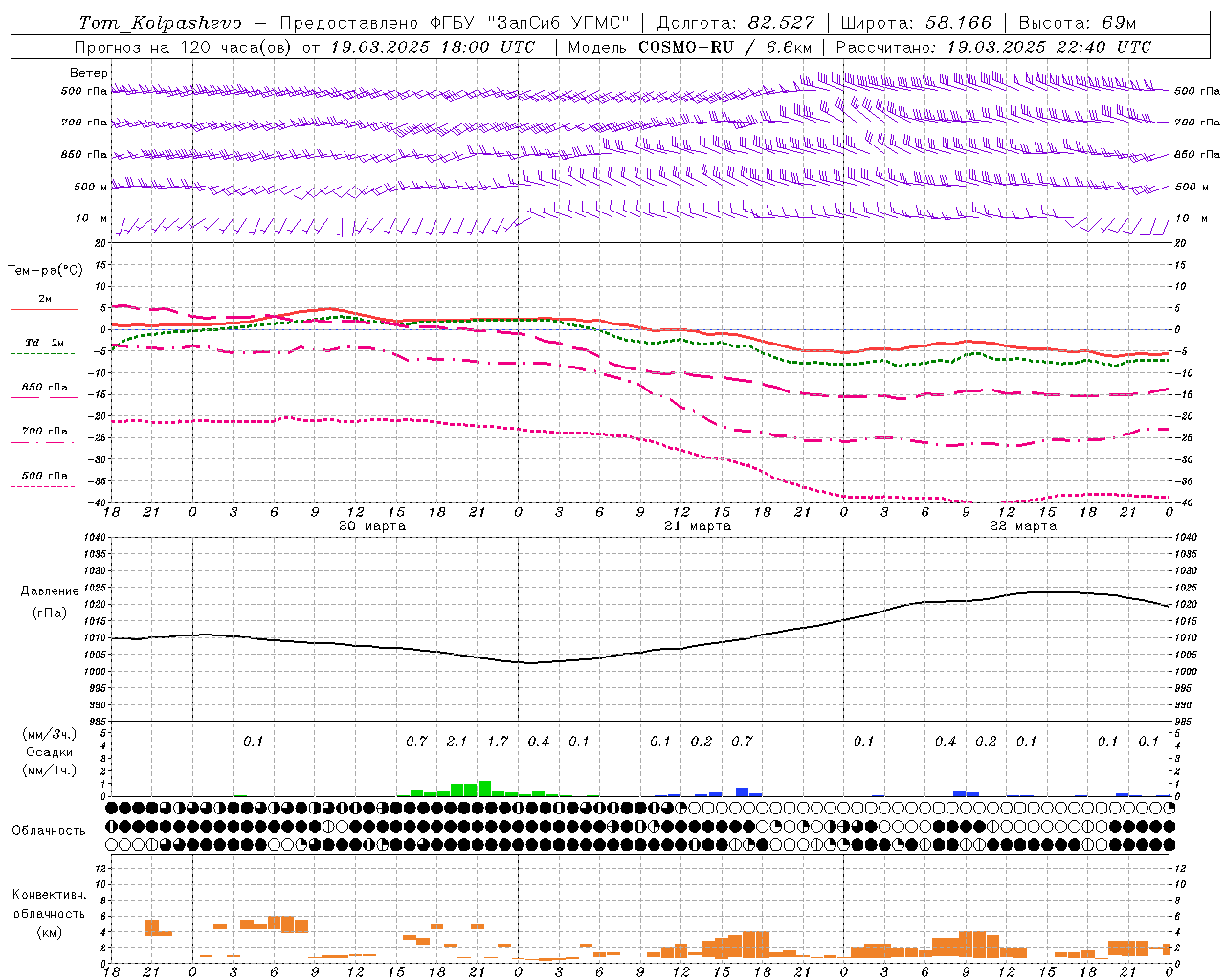The image size is (1225, 980).
Task: Click the latitude value Широта: 58.166
Action: [x=917, y=23]
